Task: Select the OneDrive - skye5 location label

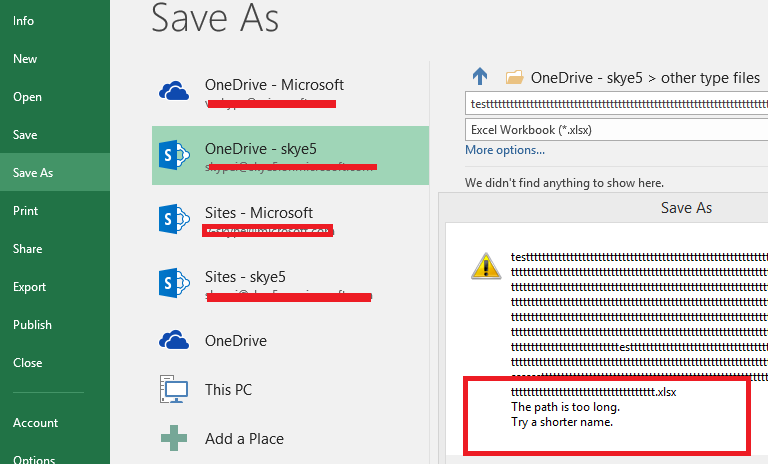Action: coord(261,148)
